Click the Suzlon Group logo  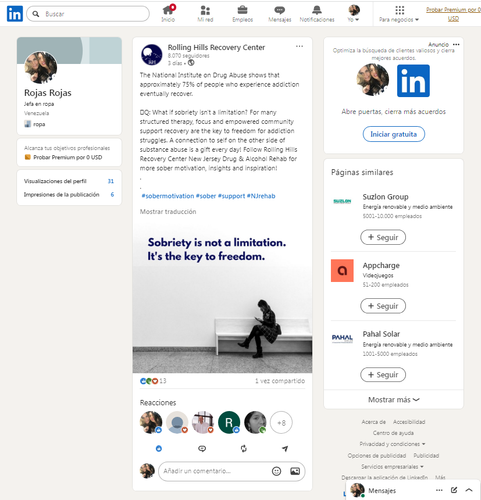(342, 201)
